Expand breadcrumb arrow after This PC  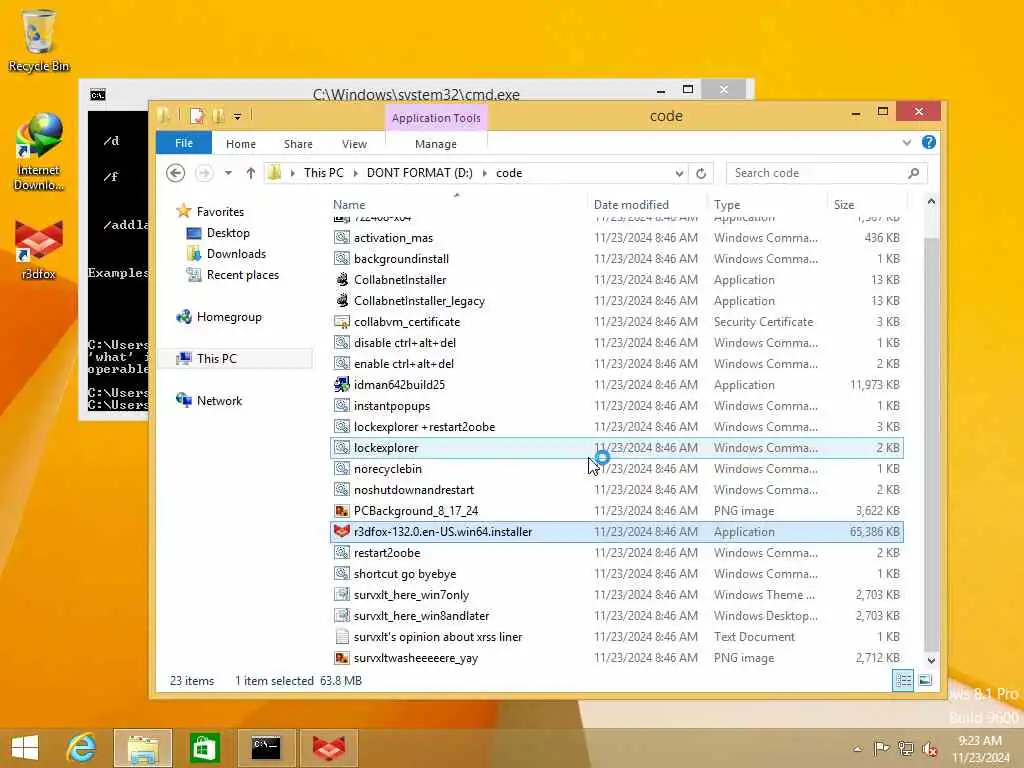coord(355,173)
